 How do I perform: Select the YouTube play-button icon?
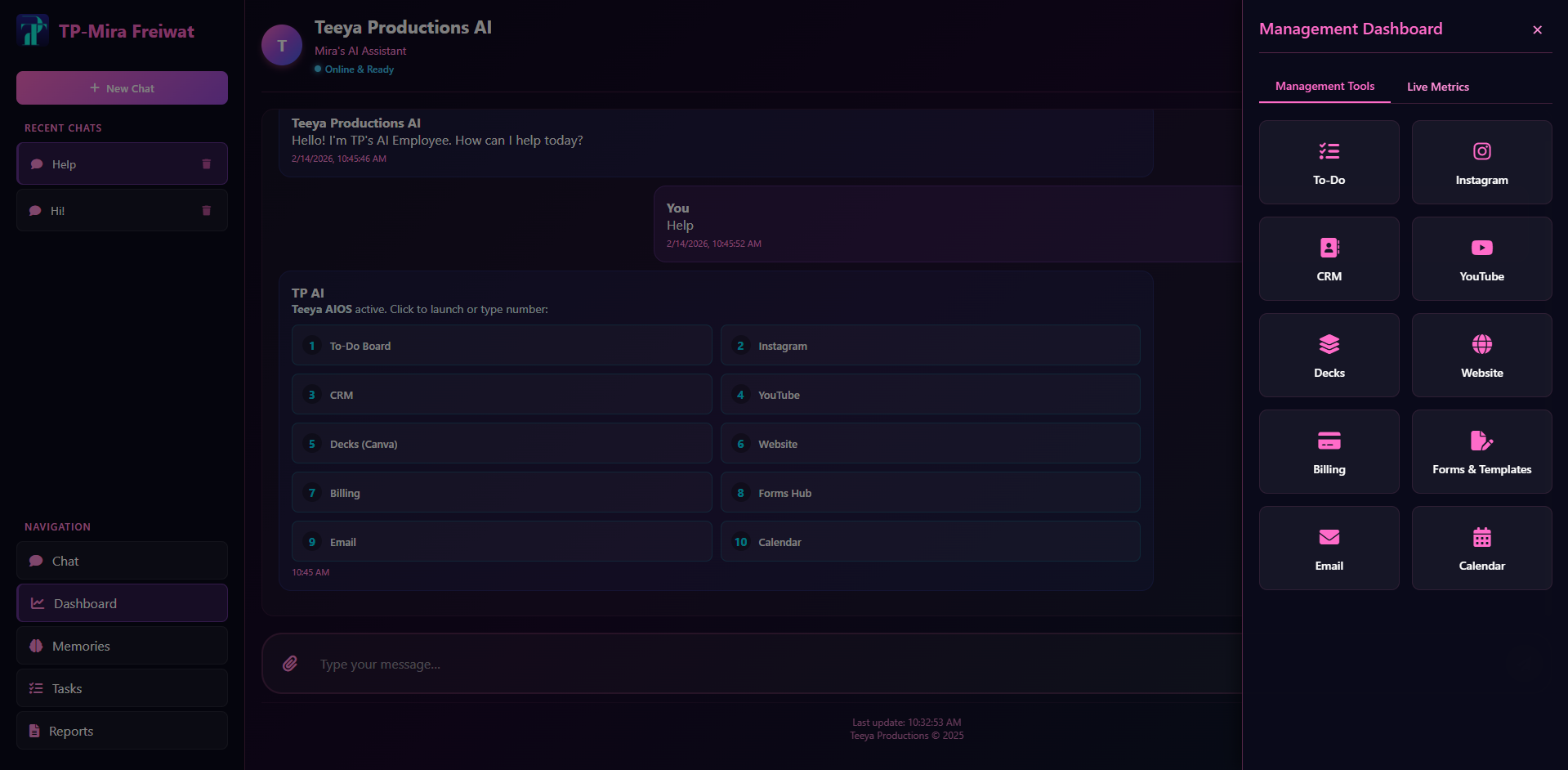tap(1481, 248)
